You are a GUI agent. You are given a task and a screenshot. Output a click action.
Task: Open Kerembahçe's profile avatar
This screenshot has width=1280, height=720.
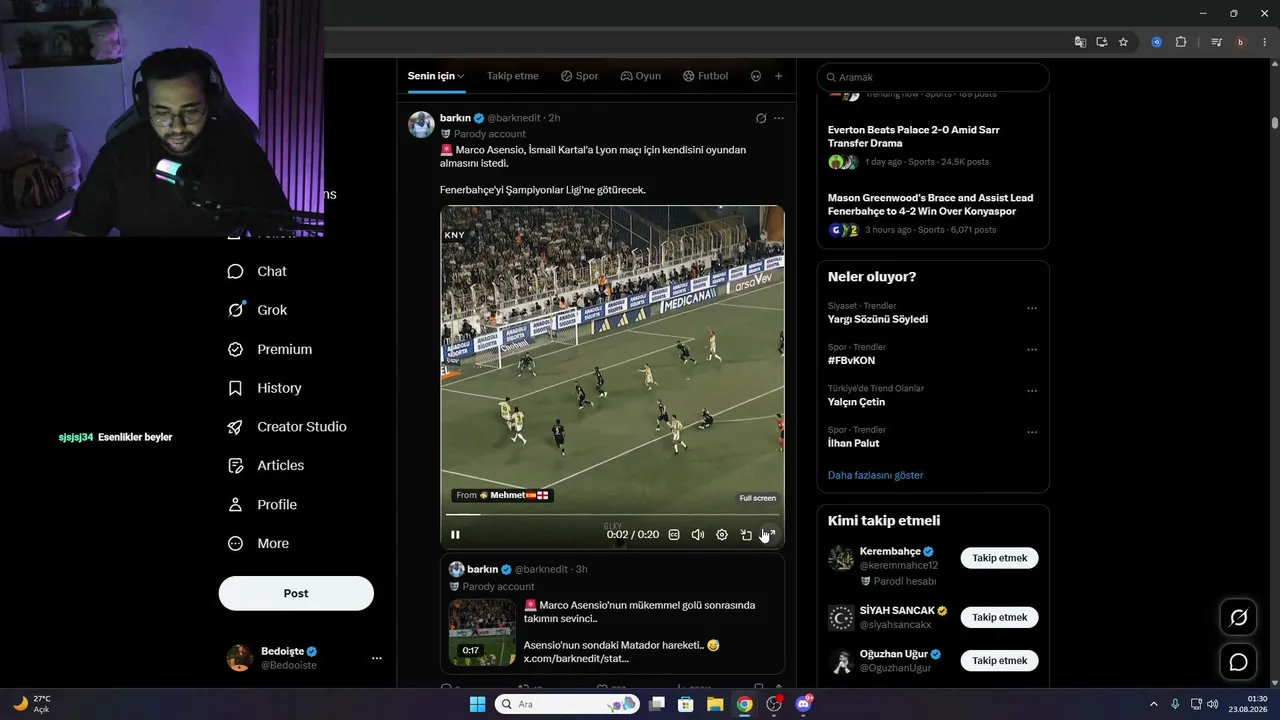841,558
